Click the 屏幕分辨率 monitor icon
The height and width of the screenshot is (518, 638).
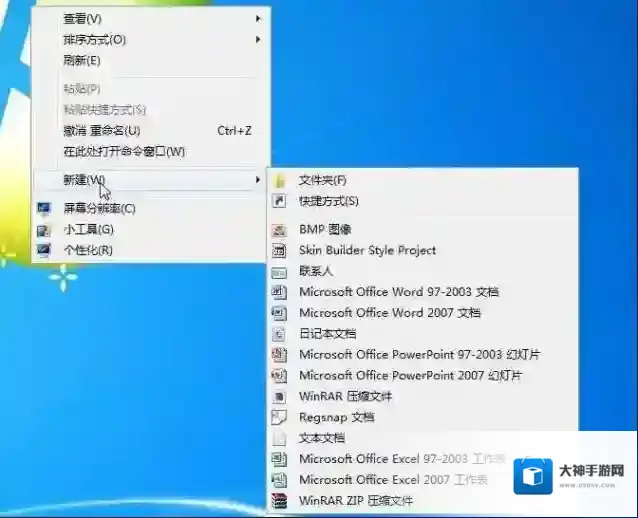(44, 209)
